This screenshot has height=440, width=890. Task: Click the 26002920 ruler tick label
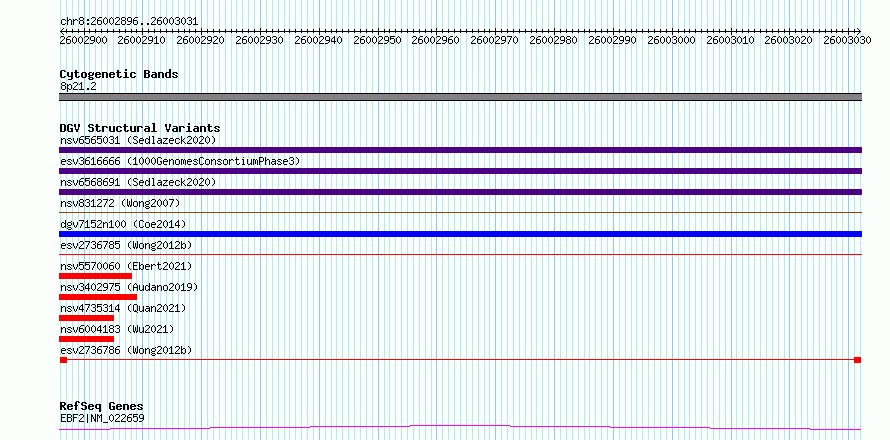[x=201, y=40]
